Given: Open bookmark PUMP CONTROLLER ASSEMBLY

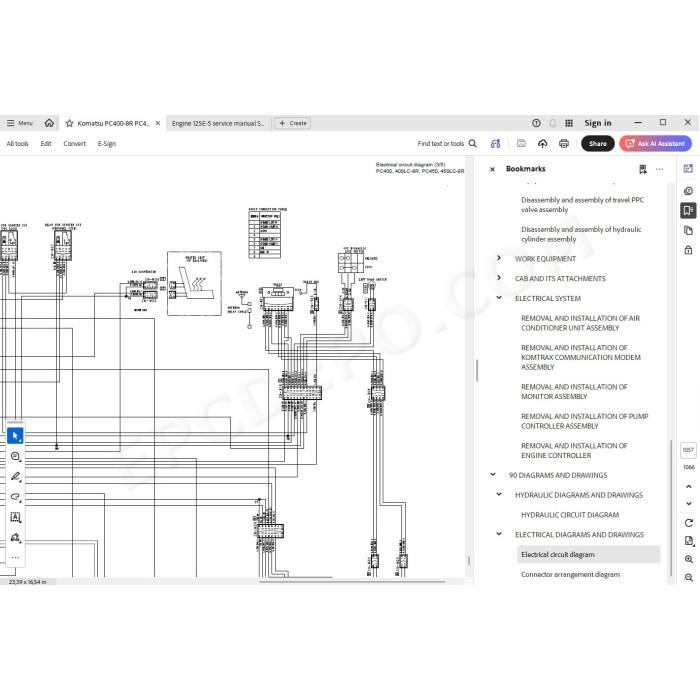Looking at the screenshot, I should pyautogui.click(x=584, y=421).
